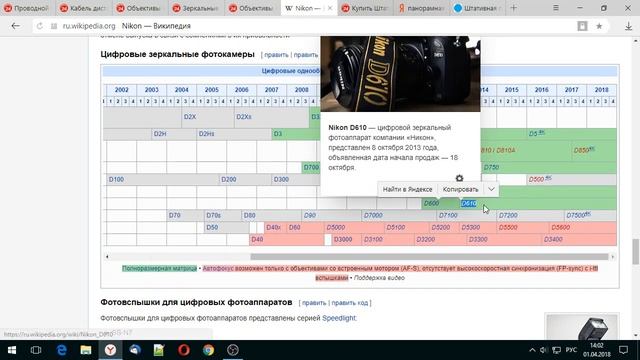Switch to the Проводной tab
This screenshot has height=360, width=640.
coord(28,8)
